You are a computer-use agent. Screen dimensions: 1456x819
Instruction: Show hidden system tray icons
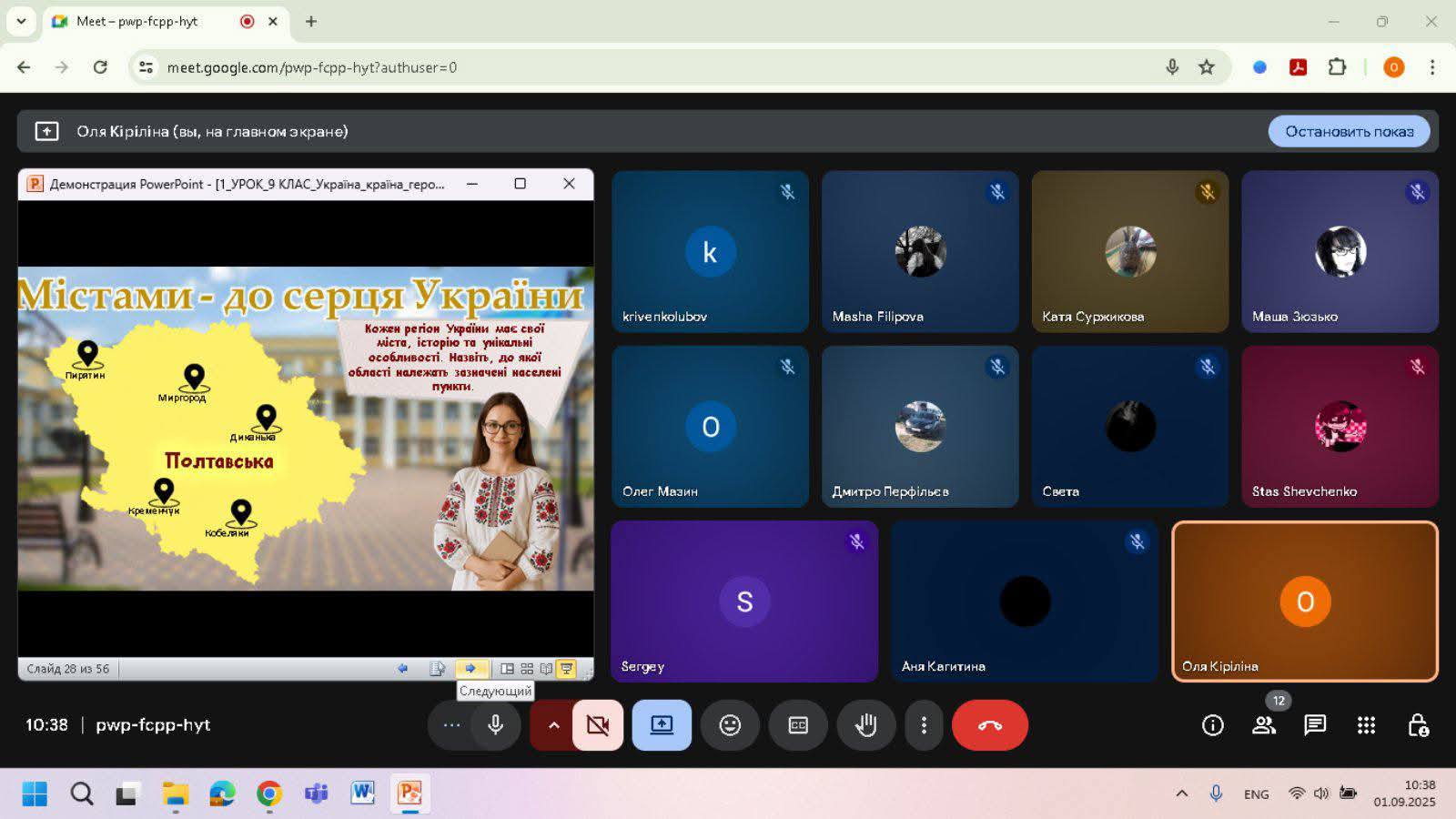tap(1181, 794)
